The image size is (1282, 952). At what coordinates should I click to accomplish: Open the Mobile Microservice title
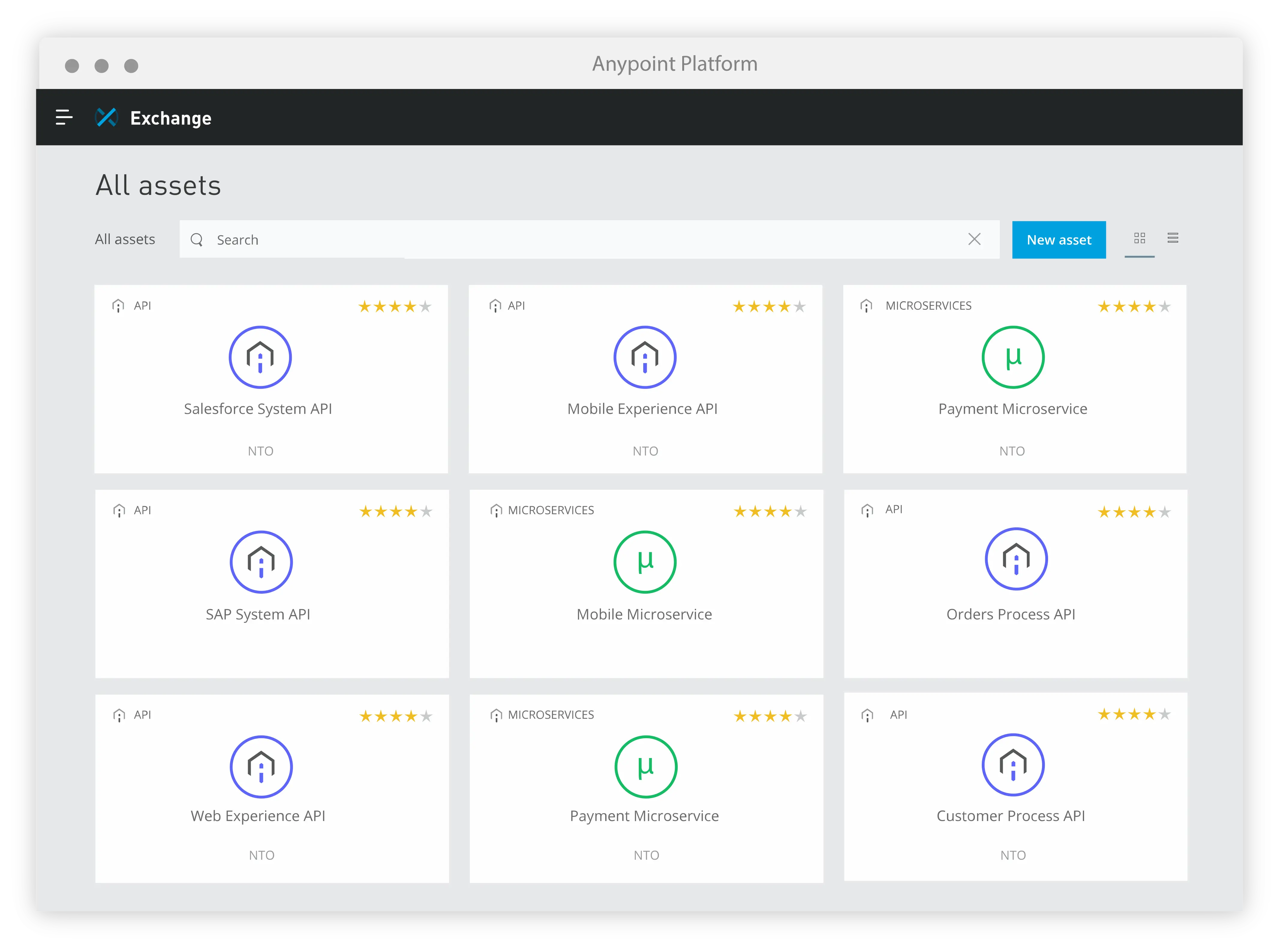coord(644,614)
